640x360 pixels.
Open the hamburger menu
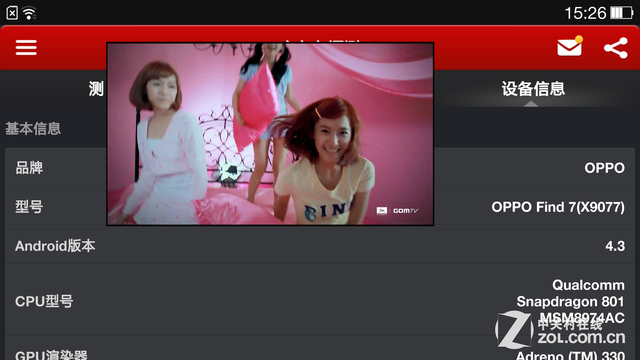click(x=26, y=47)
